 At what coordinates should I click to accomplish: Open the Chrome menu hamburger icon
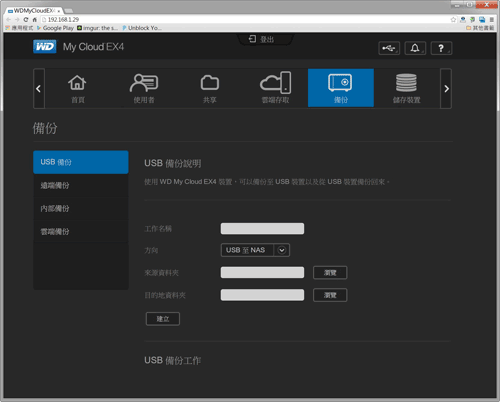pos(492,20)
